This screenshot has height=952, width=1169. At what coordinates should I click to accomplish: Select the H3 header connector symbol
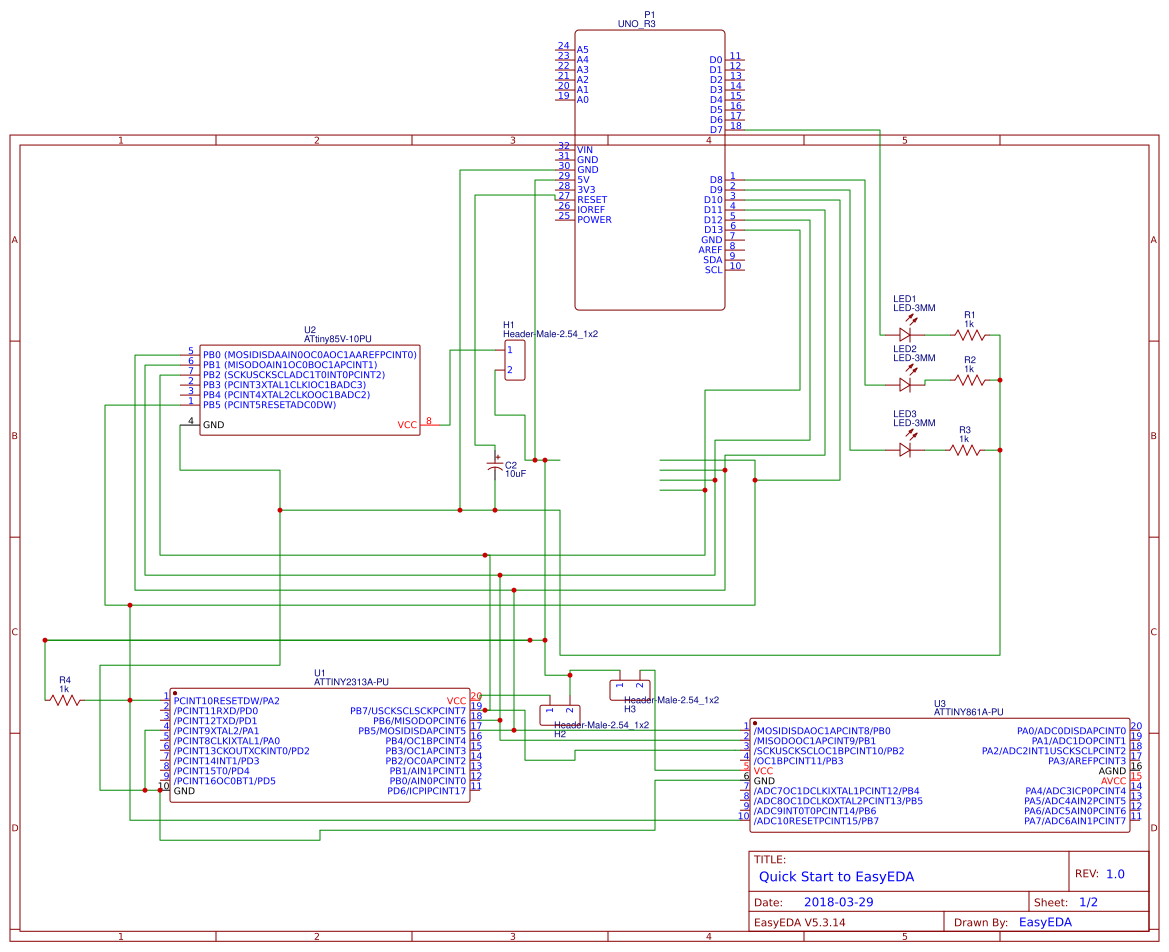(629, 690)
